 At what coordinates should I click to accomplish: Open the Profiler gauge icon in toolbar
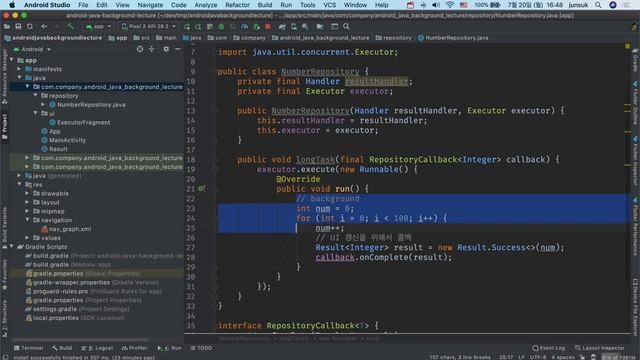point(244,27)
